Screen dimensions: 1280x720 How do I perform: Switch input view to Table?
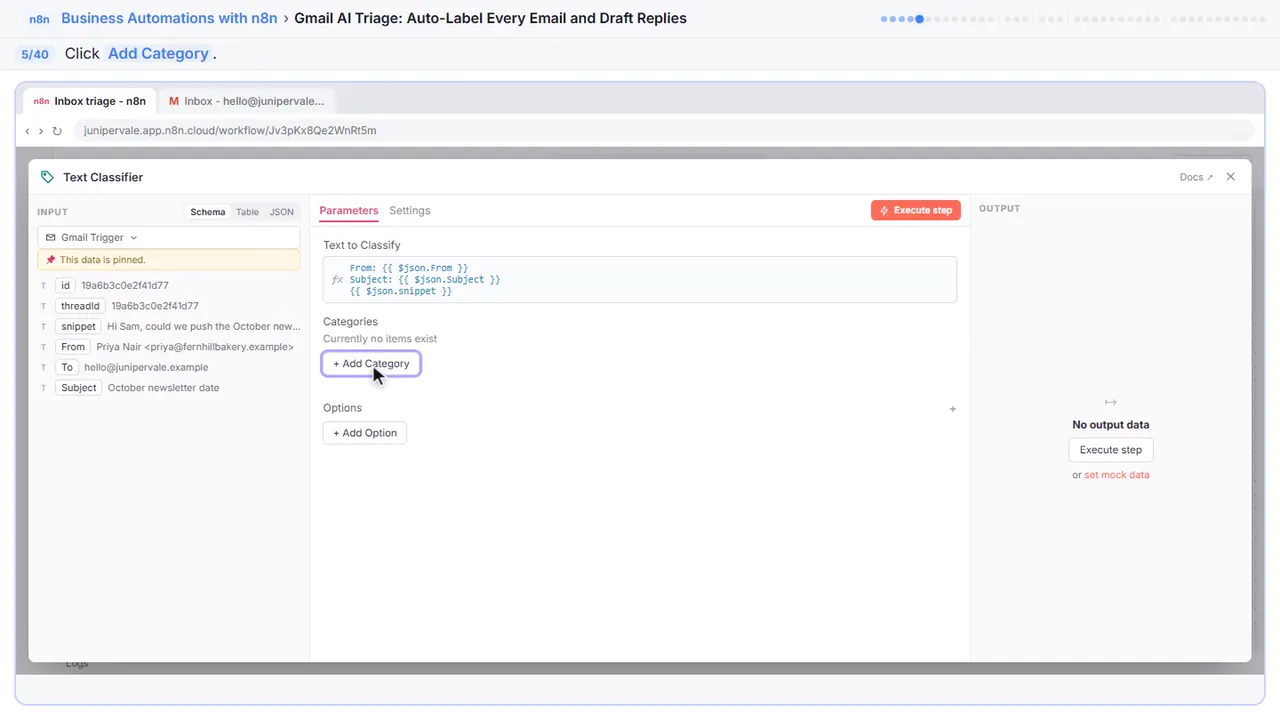[x=247, y=212]
